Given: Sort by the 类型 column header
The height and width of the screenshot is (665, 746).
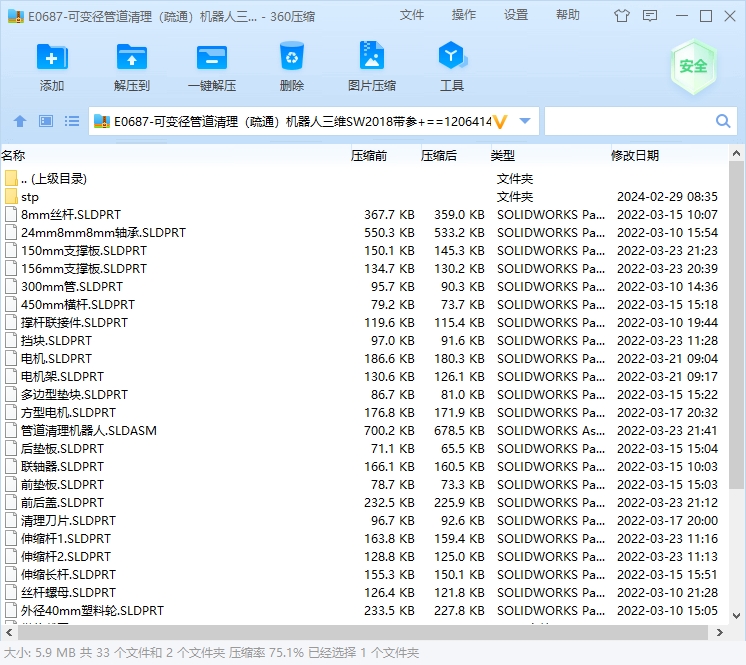Looking at the screenshot, I should (502, 156).
